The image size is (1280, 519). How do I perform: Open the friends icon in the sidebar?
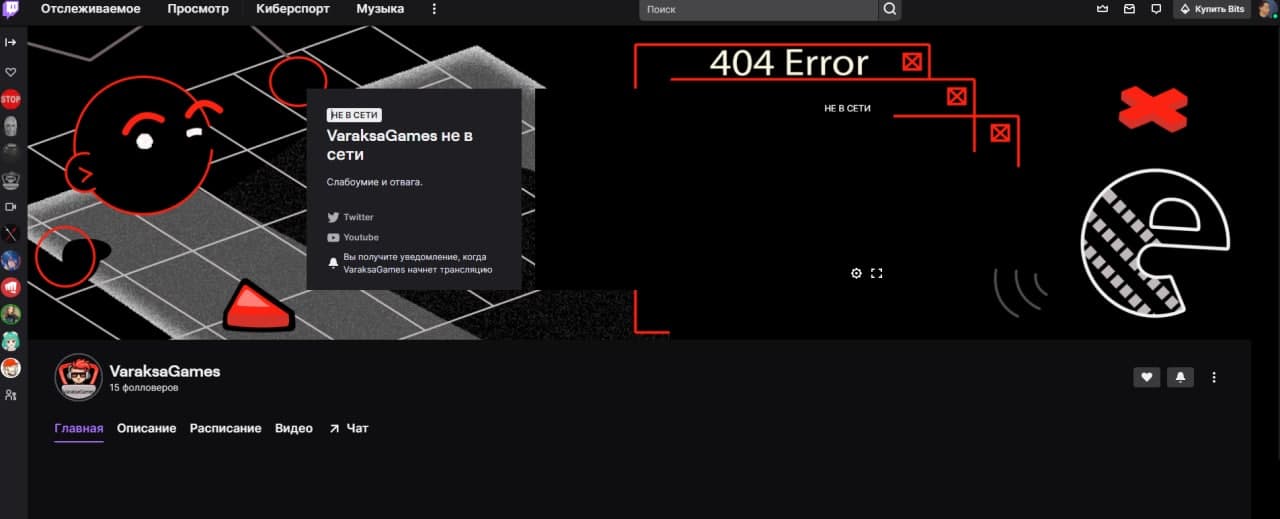coord(11,395)
